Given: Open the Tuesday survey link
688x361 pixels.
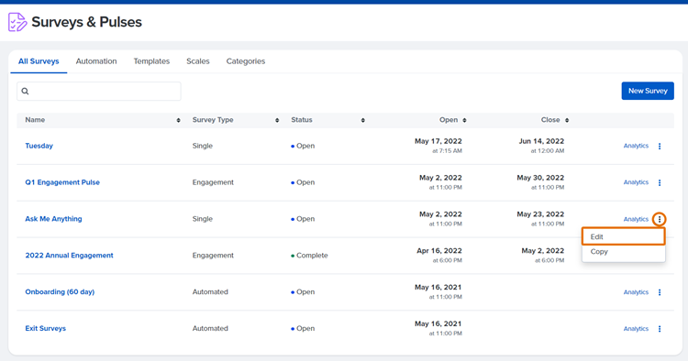Looking at the screenshot, I should pos(39,146).
